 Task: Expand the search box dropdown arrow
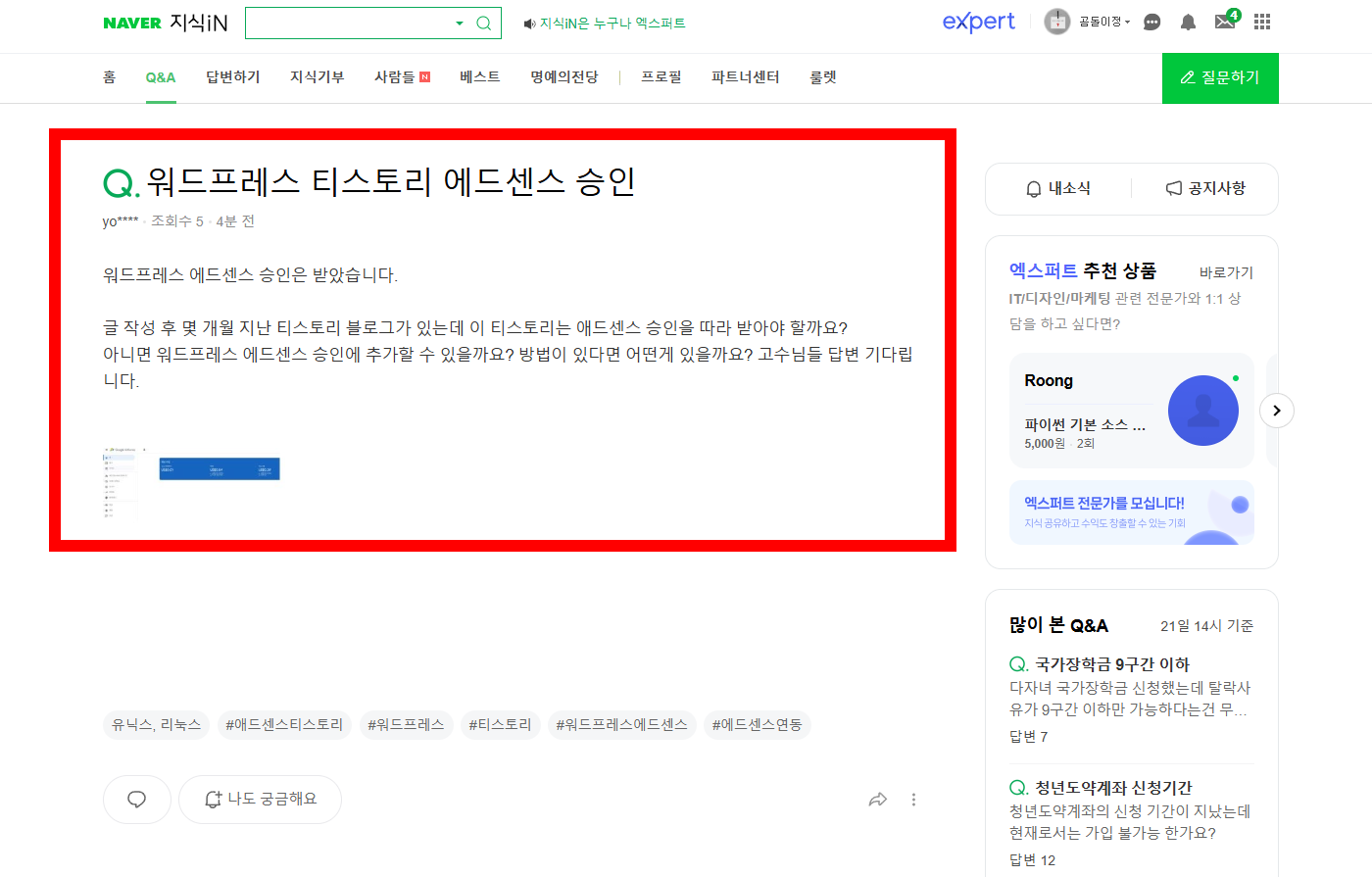[460, 24]
